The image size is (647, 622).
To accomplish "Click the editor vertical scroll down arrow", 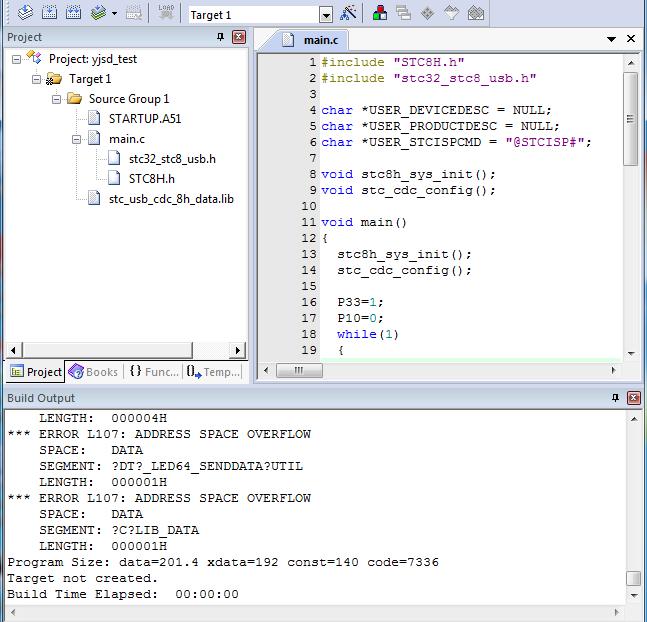I will tap(631, 354).
